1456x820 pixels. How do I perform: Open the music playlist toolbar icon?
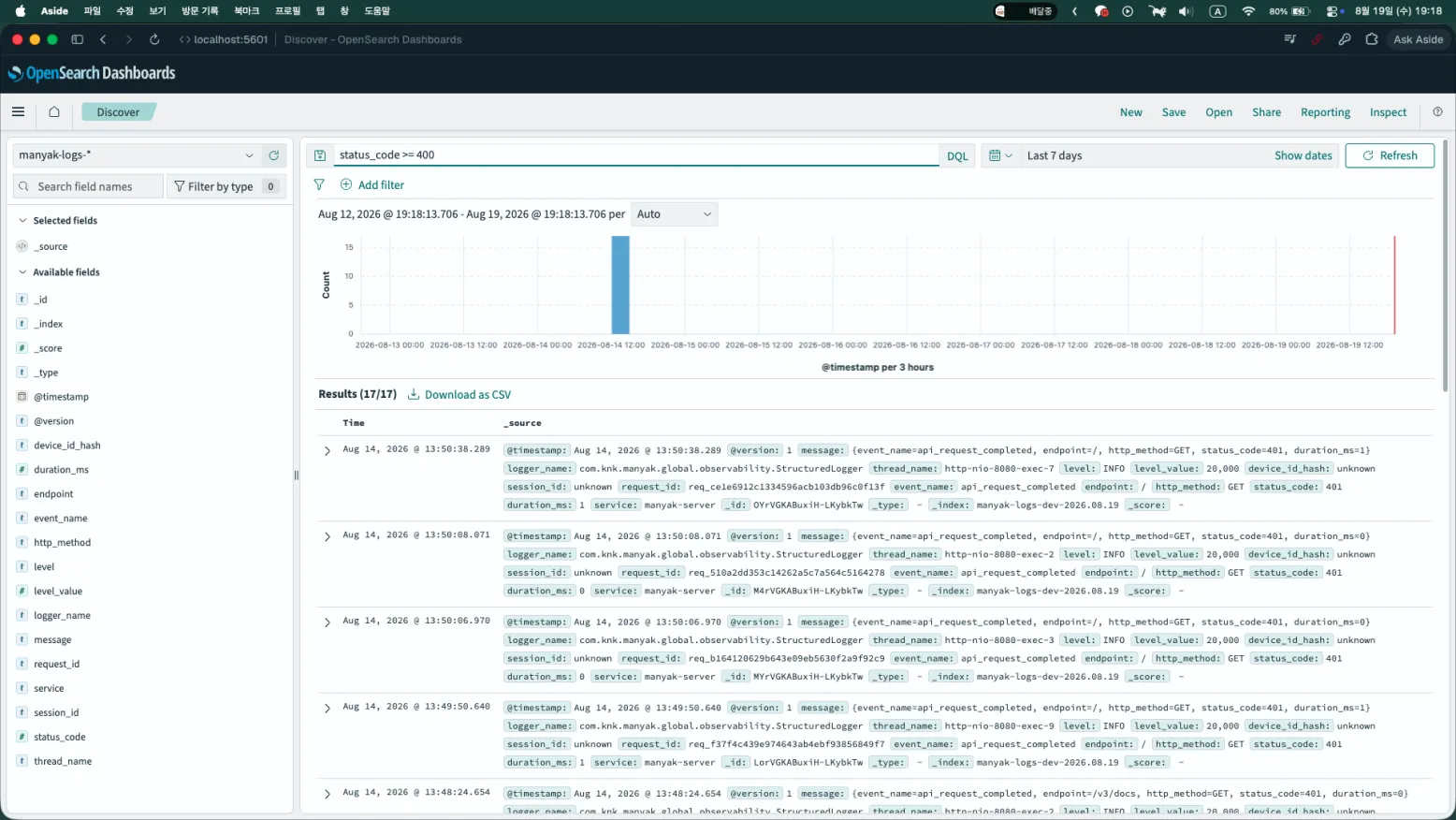(x=1290, y=39)
